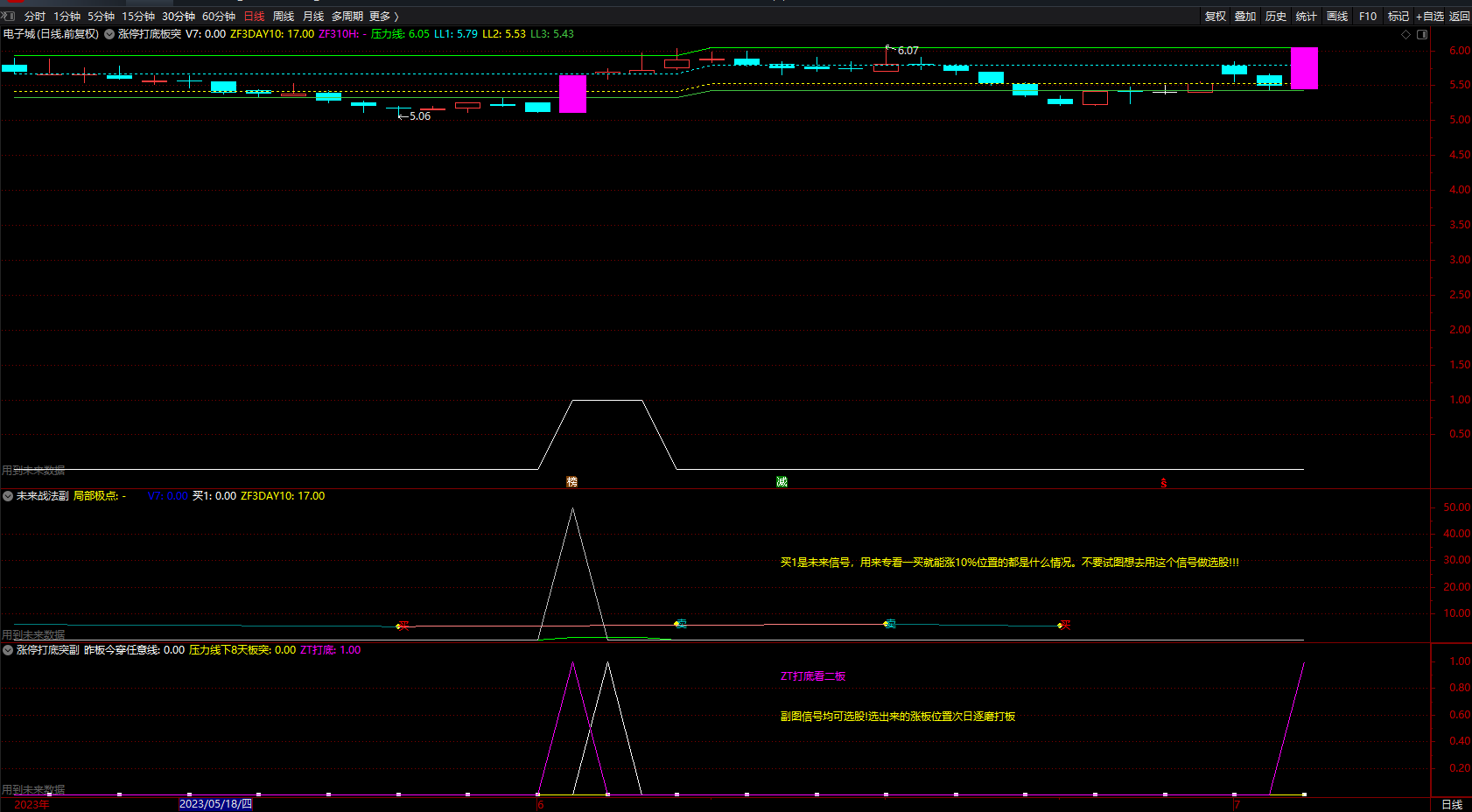Click the 标记 mark button

(x=1398, y=17)
